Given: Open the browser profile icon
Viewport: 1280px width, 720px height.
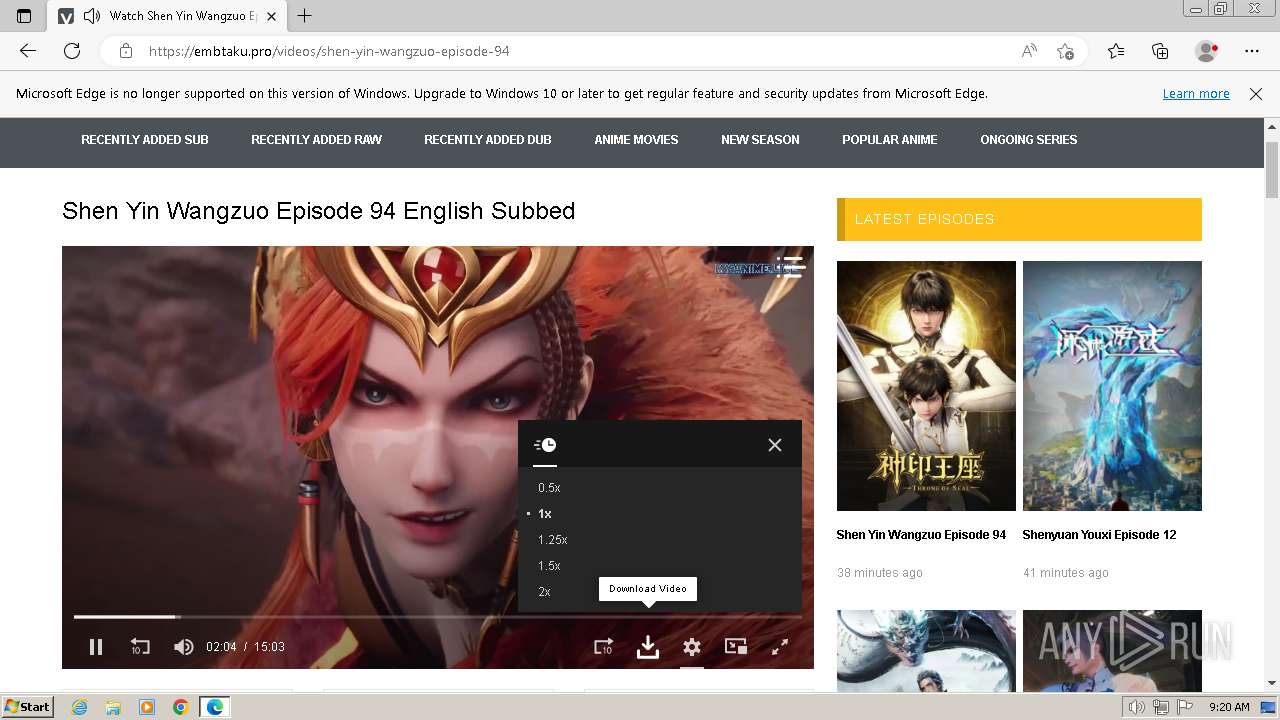Looking at the screenshot, I should point(1206,51).
